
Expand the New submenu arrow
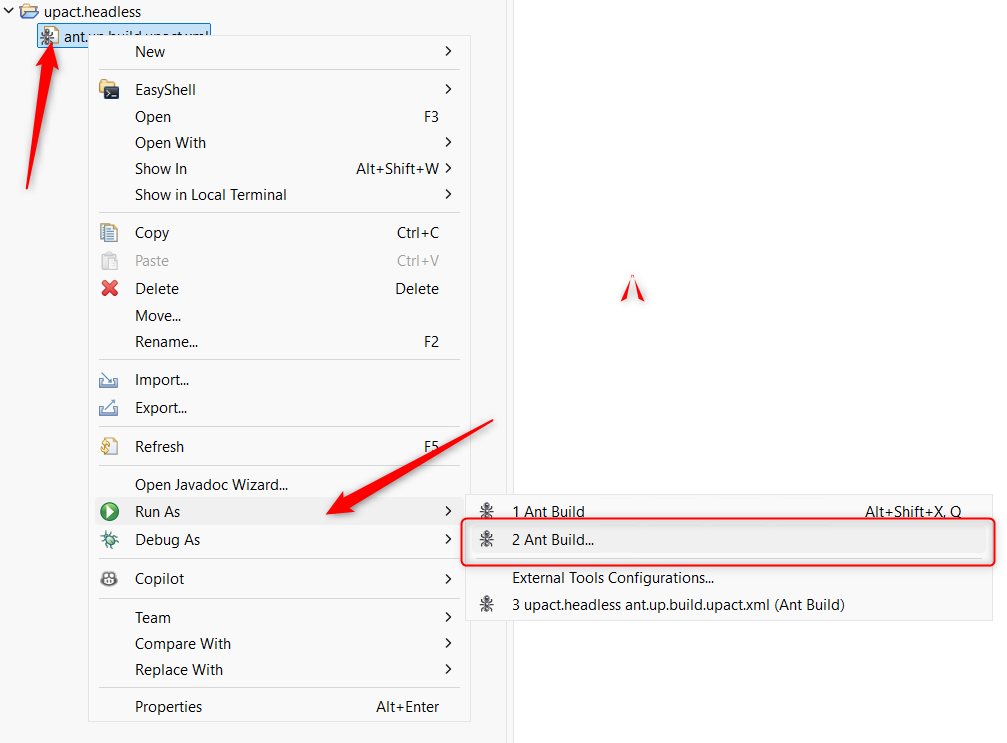[448, 51]
